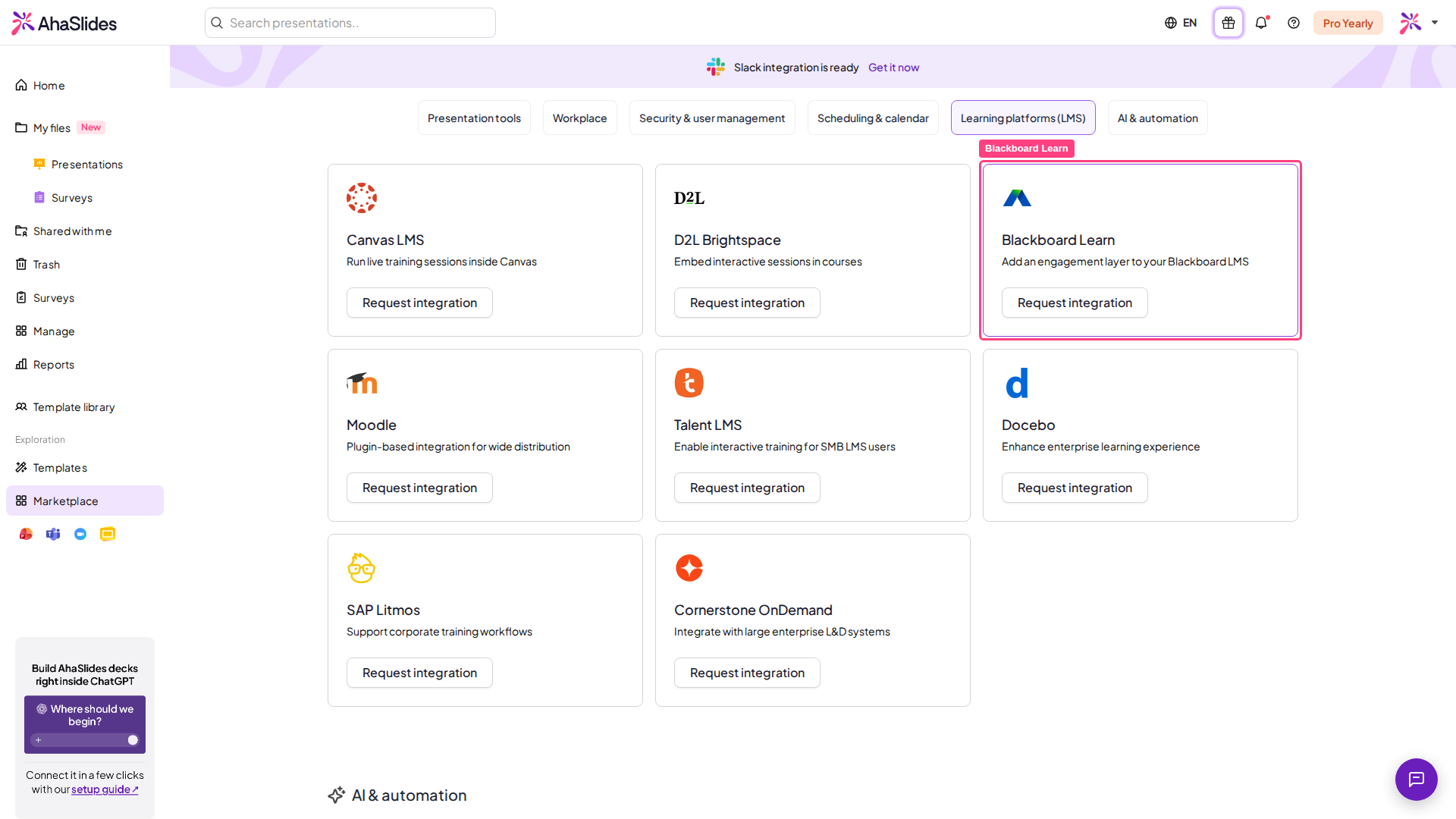This screenshot has width=1456, height=819.
Task: Click the Canvas LMS logo icon
Action: [x=362, y=198]
